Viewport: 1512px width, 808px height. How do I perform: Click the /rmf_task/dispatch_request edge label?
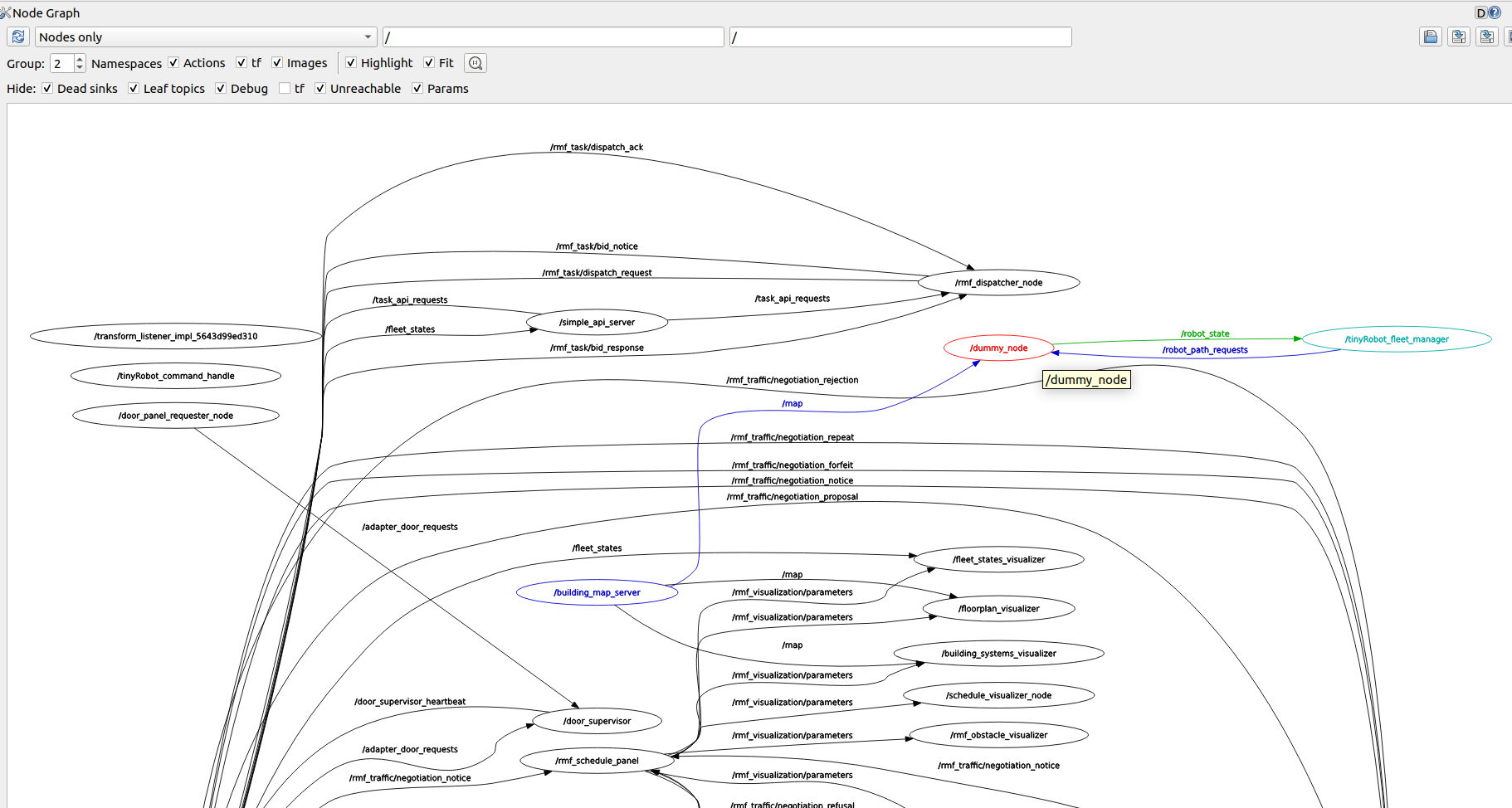tap(597, 274)
